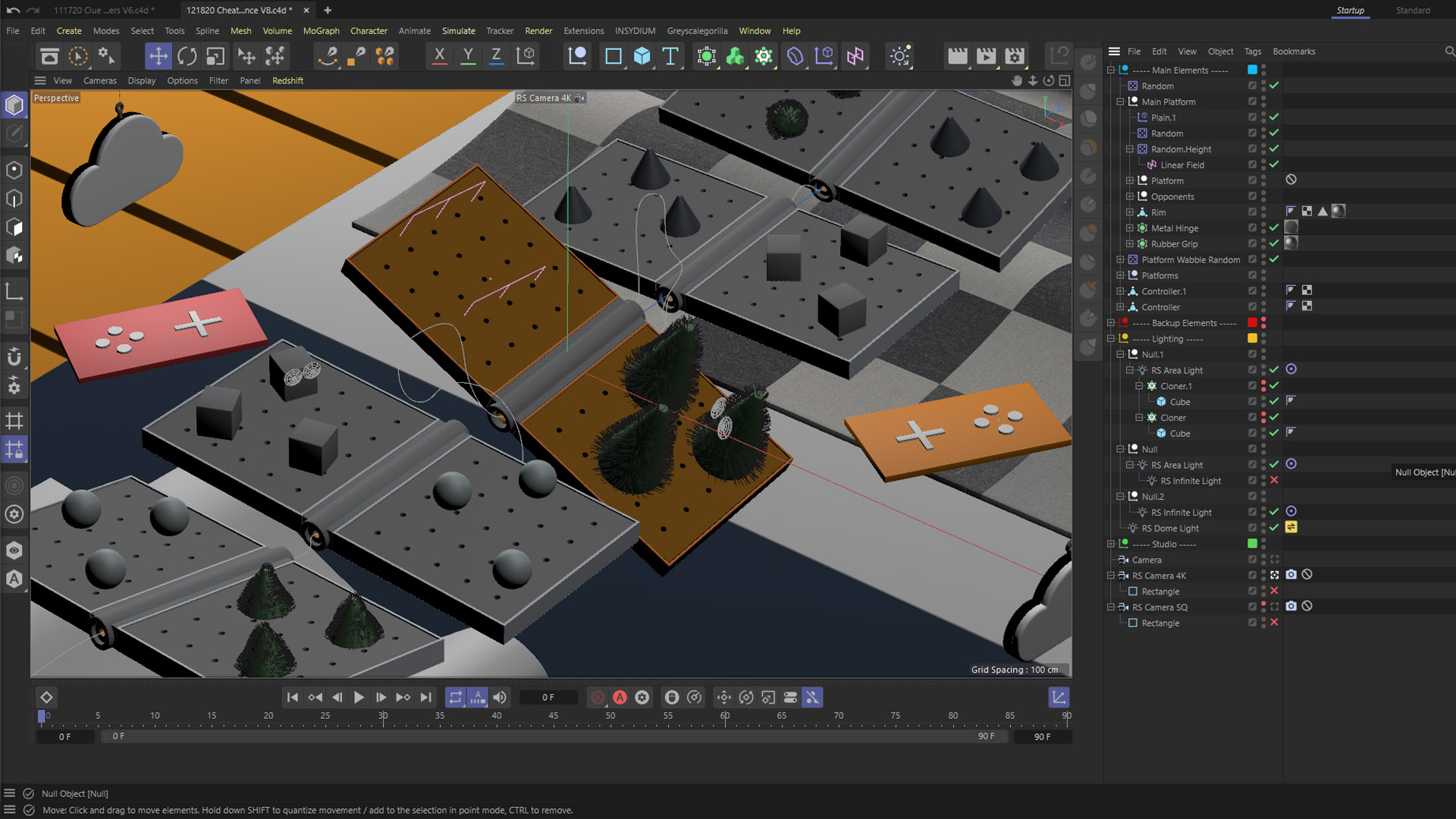
Task: Enable the RS Infinite Light red X
Action: pyautogui.click(x=1274, y=481)
